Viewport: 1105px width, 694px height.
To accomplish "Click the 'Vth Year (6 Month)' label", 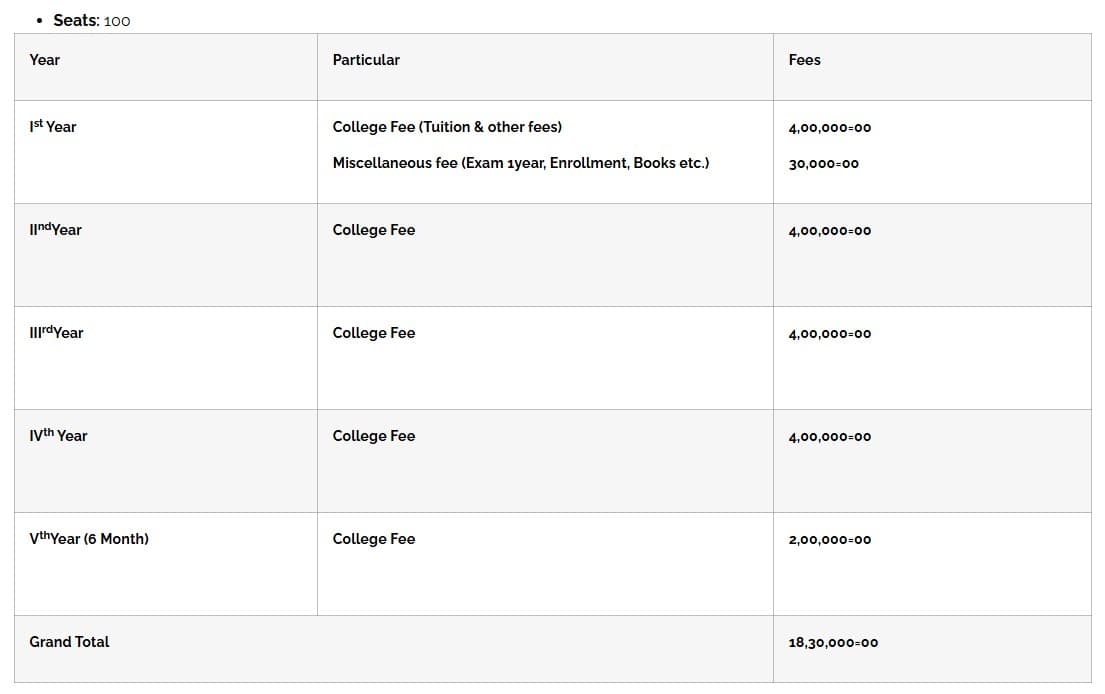I will click(89, 539).
